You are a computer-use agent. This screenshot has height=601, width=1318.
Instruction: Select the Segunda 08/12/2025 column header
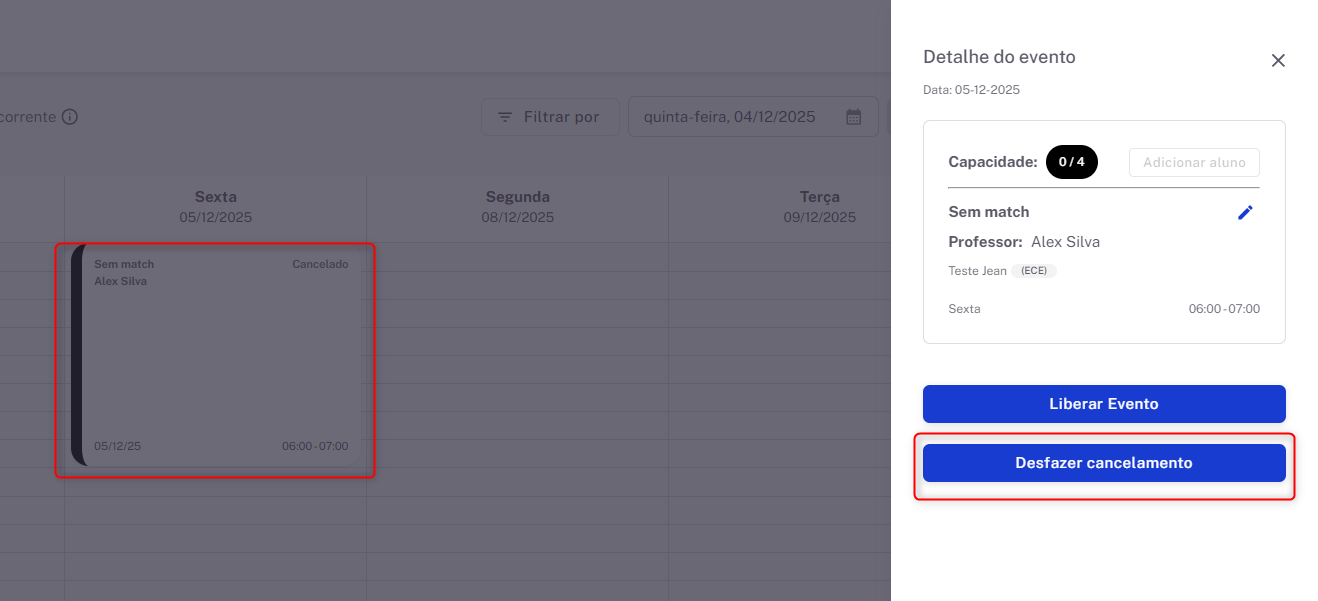pos(517,207)
